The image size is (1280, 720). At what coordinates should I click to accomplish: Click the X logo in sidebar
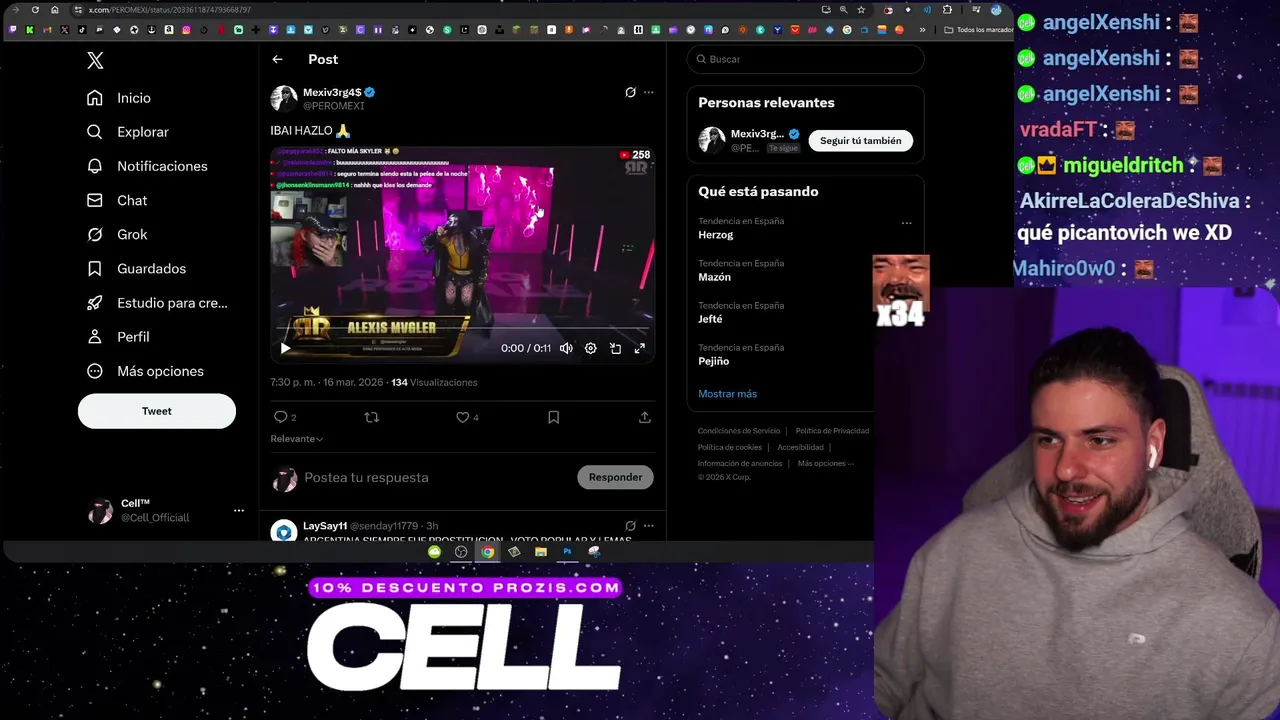pyautogui.click(x=95, y=61)
